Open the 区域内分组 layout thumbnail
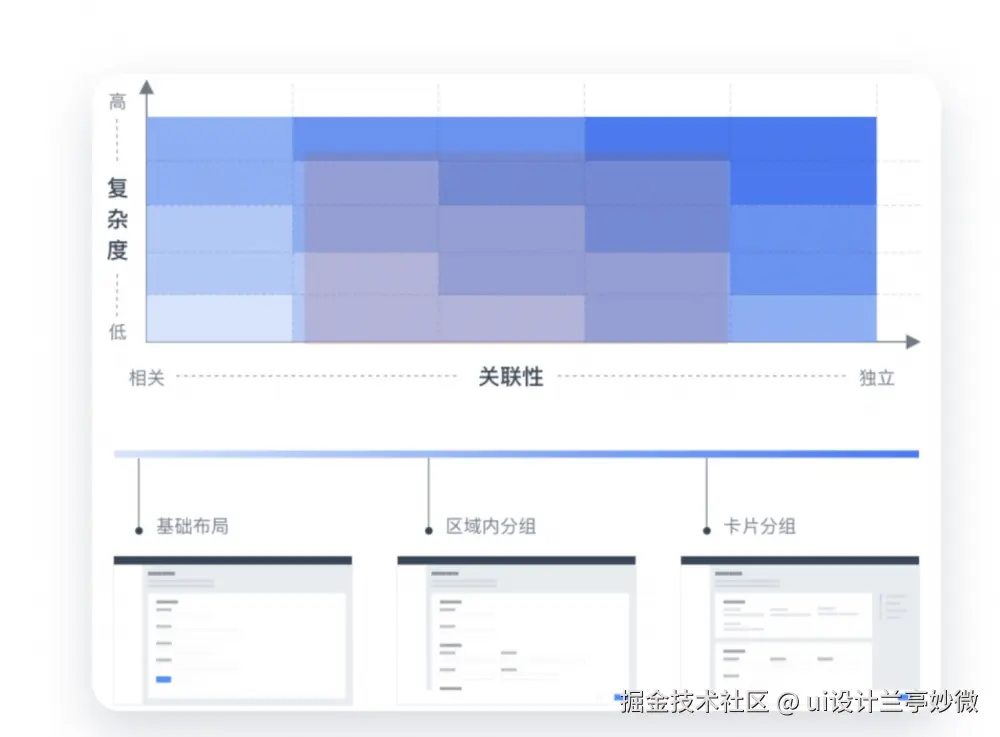The height and width of the screenshot is (737, 1000). pos(517,631)
